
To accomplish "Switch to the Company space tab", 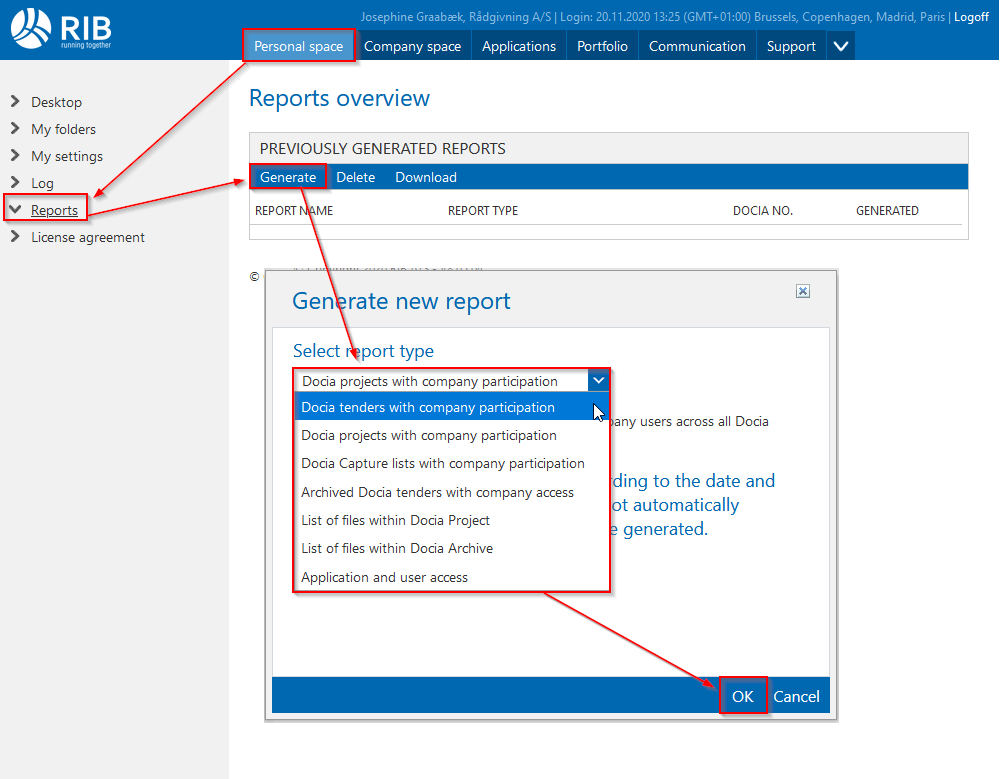I will tap(413, 46).
